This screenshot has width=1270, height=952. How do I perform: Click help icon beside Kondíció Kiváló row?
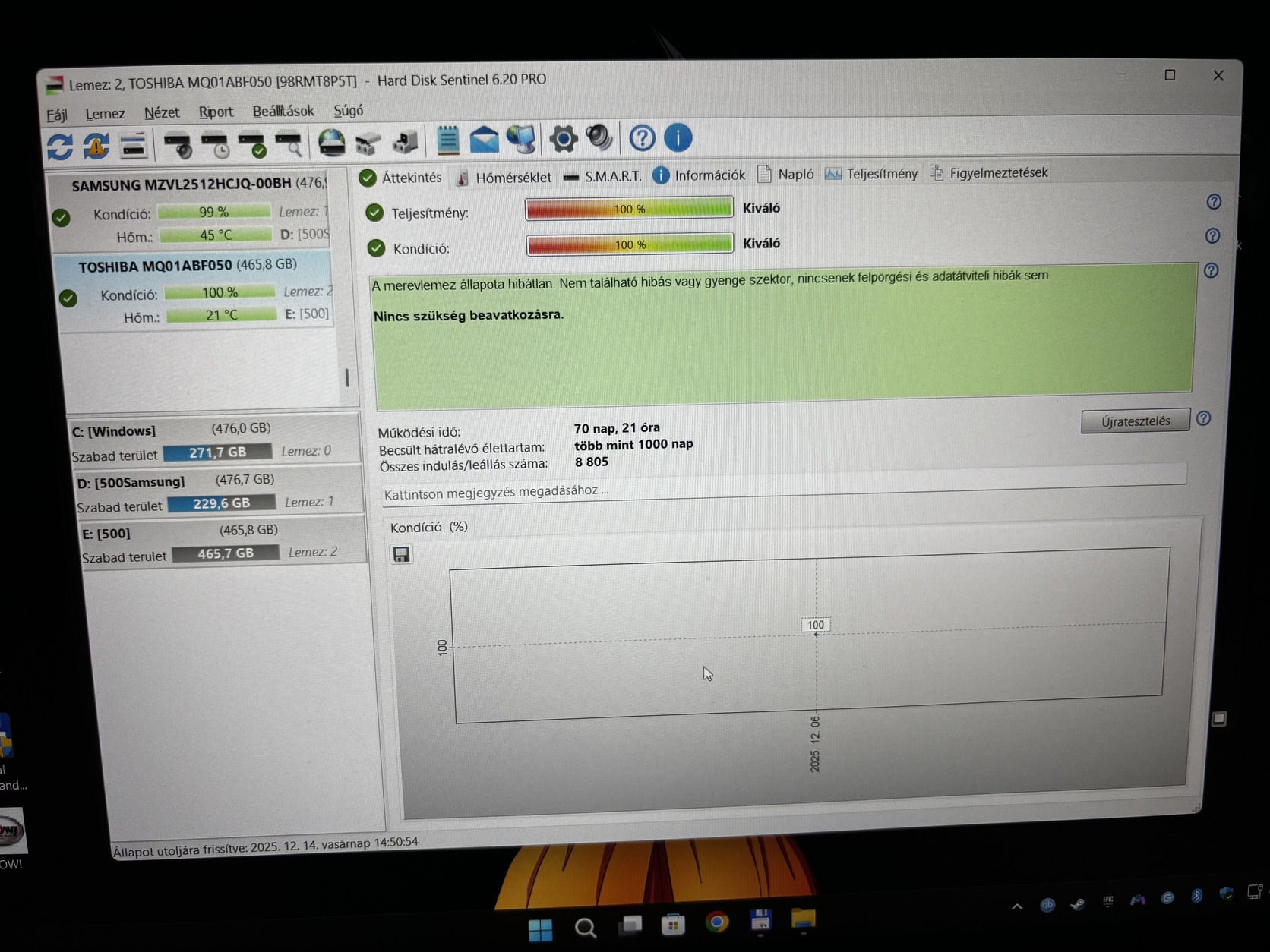point(1212,236)
